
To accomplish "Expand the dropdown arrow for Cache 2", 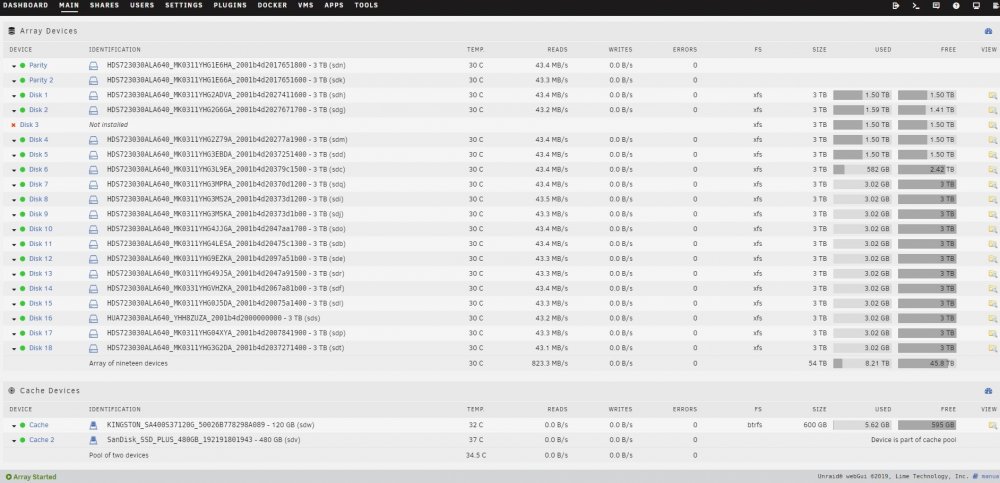I will pyautogui.click(x=14, y=440).
